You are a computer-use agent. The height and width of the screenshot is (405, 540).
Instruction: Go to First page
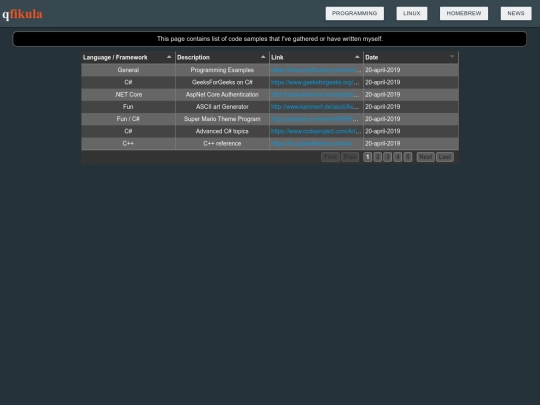[x=330, y=157]
